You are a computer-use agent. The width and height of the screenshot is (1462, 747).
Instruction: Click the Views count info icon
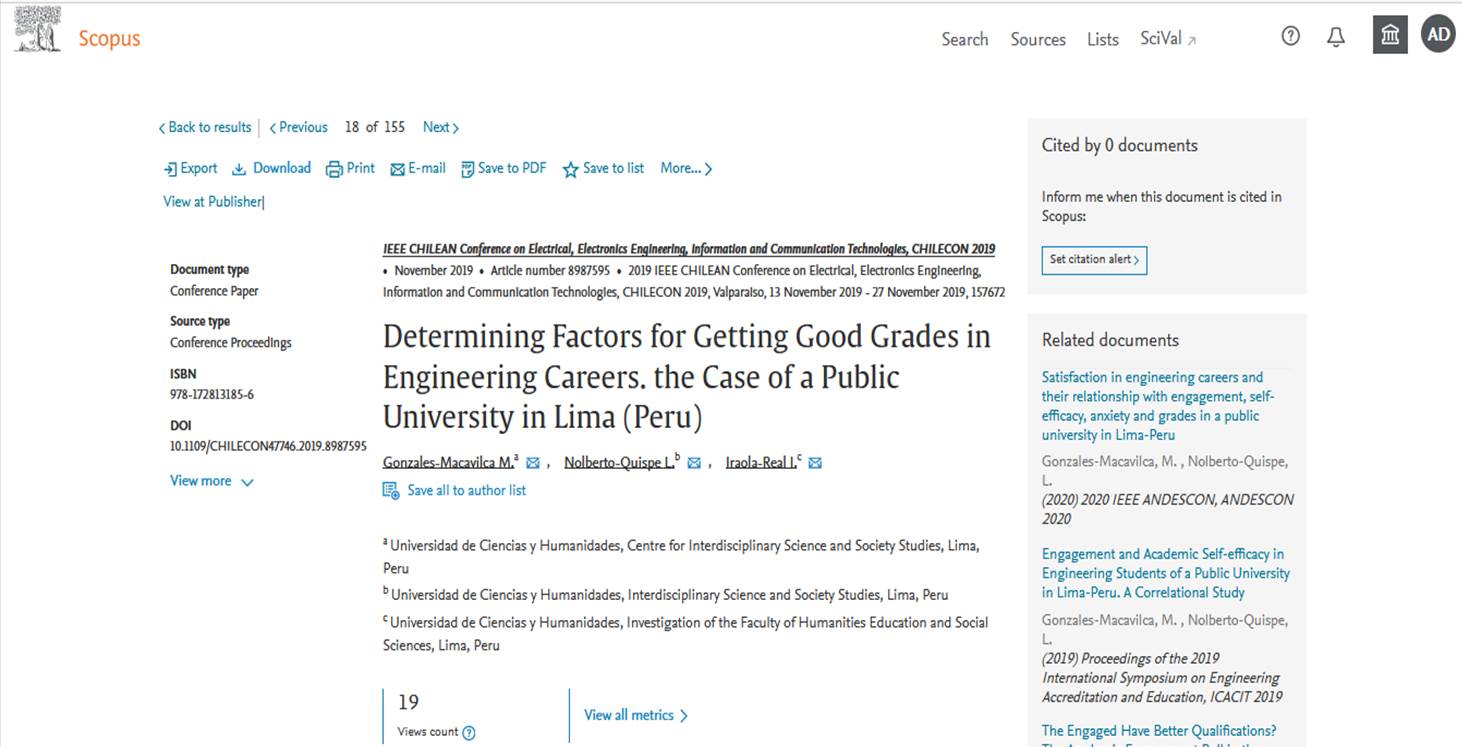point(469,733)
